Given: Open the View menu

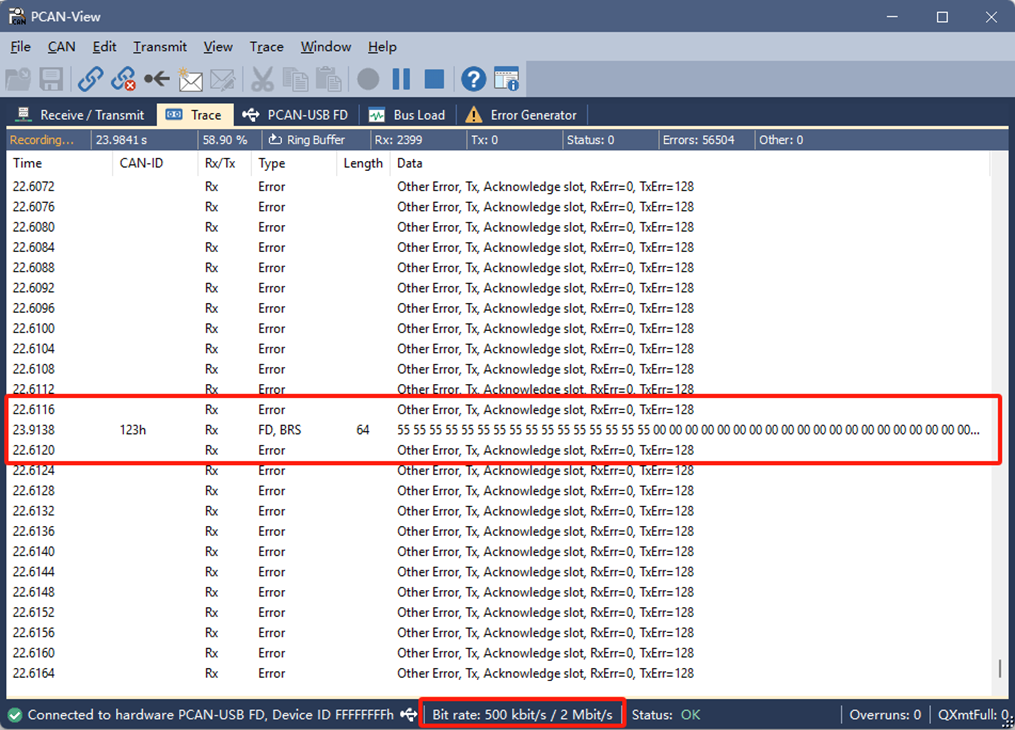Looking at the screenshot, I should (x=218, y=47).
